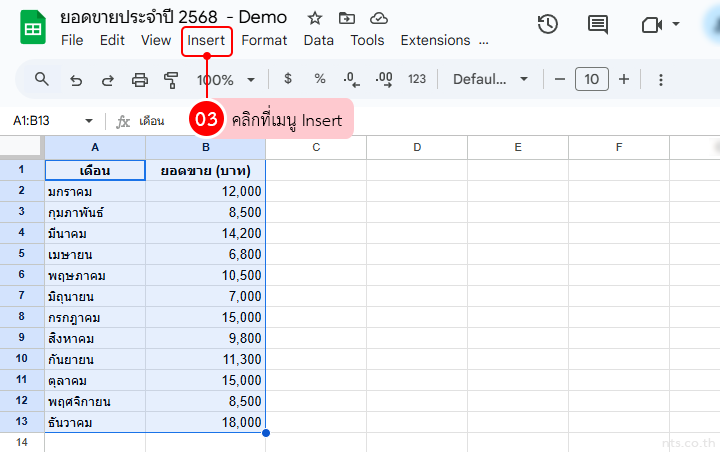Click the search magnifier in toolbar

[42, 79]
